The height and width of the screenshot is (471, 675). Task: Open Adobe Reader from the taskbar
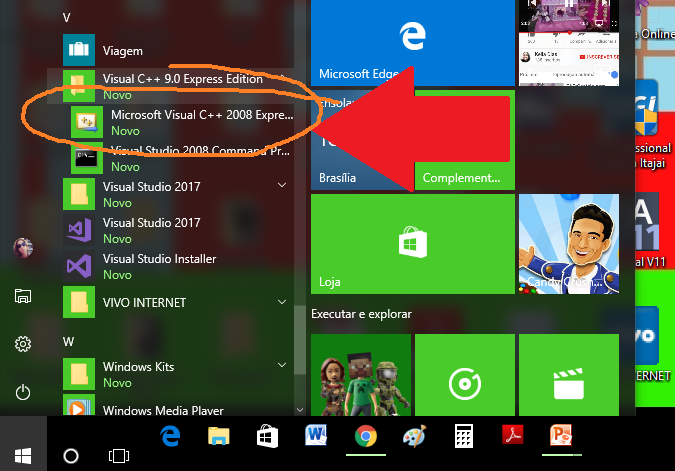511,437
